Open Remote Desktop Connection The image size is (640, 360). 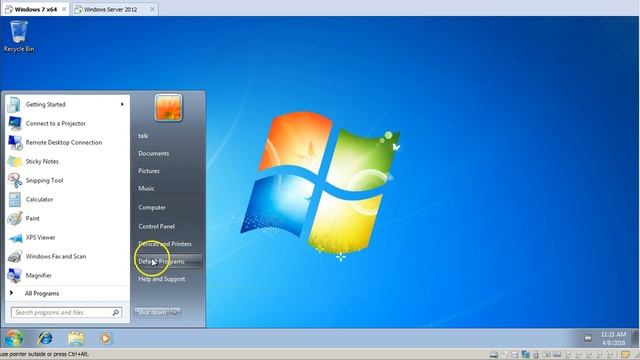click(x=67, y=142)
